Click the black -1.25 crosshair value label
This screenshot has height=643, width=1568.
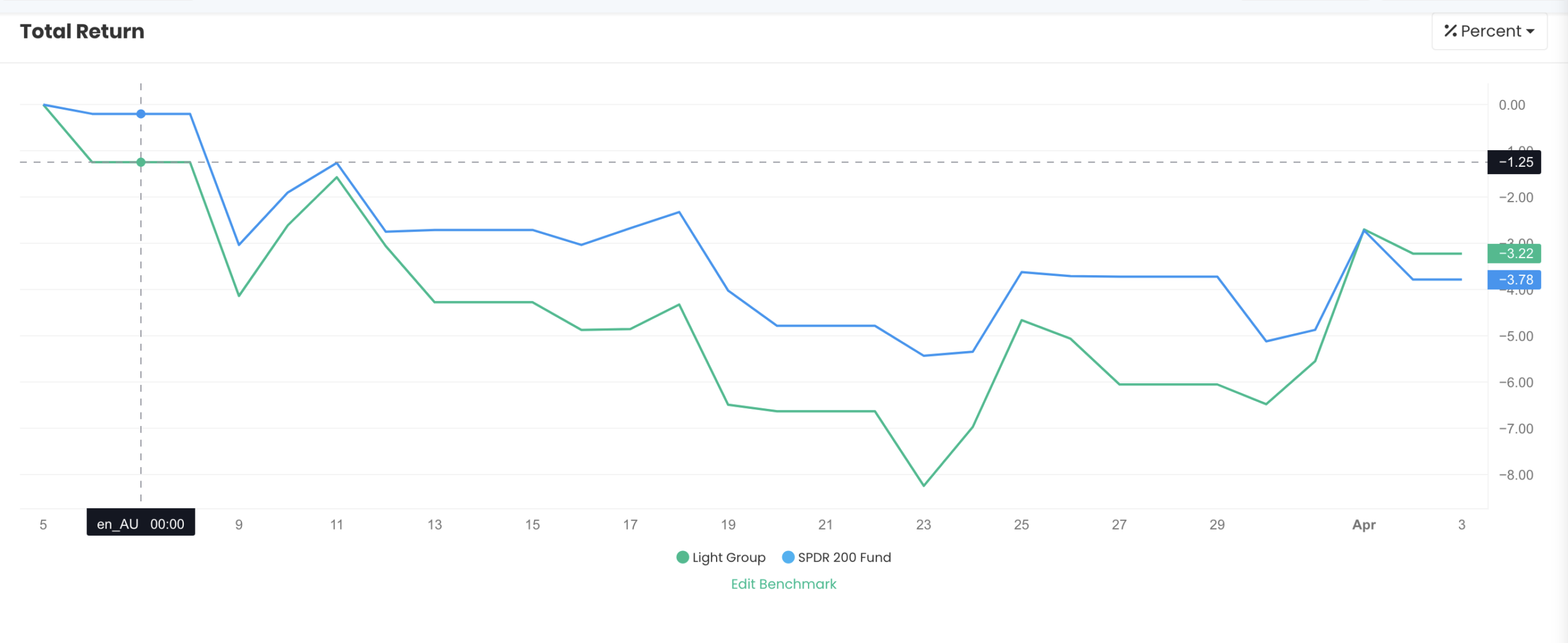pyautogui.click(x=1514, y=162)
